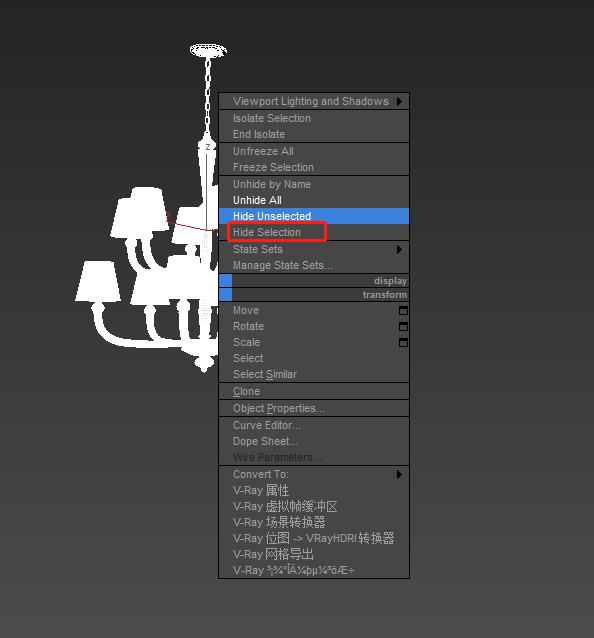
Task: Open Move transform settings box icon
Action: tap(403, 310)
